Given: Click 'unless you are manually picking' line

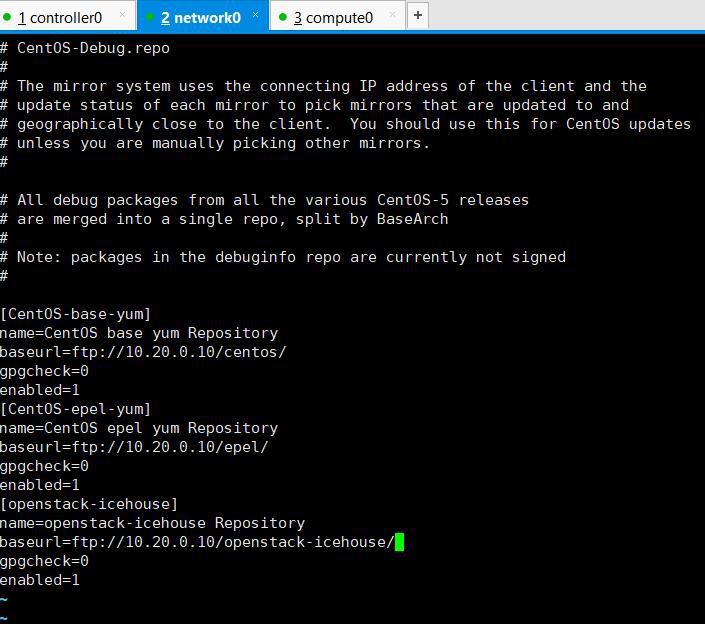Looking at the screenshot, I should pos(215,143).
